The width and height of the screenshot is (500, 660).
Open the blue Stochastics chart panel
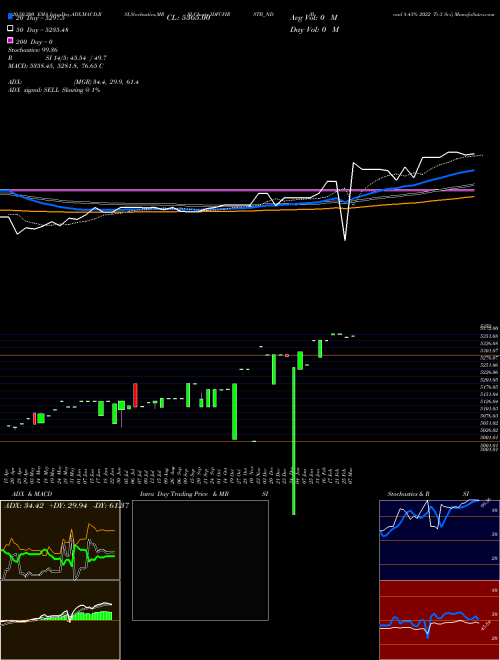coord(439,540)
